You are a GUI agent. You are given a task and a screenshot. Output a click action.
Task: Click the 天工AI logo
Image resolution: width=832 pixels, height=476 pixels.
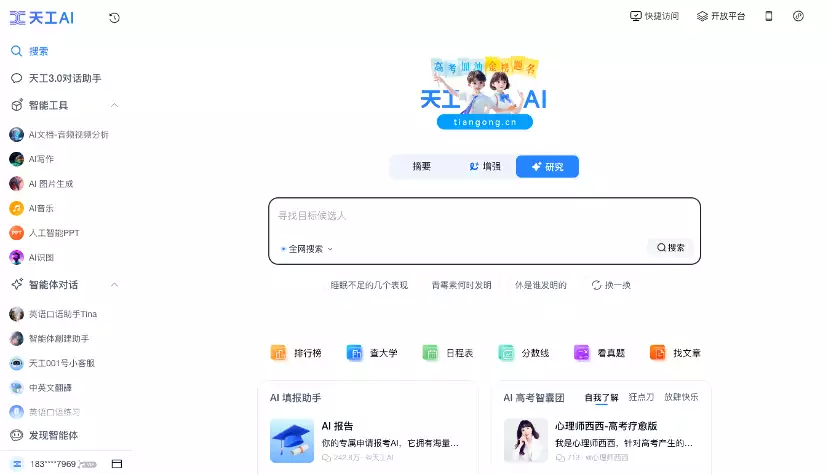click(41, 18)
